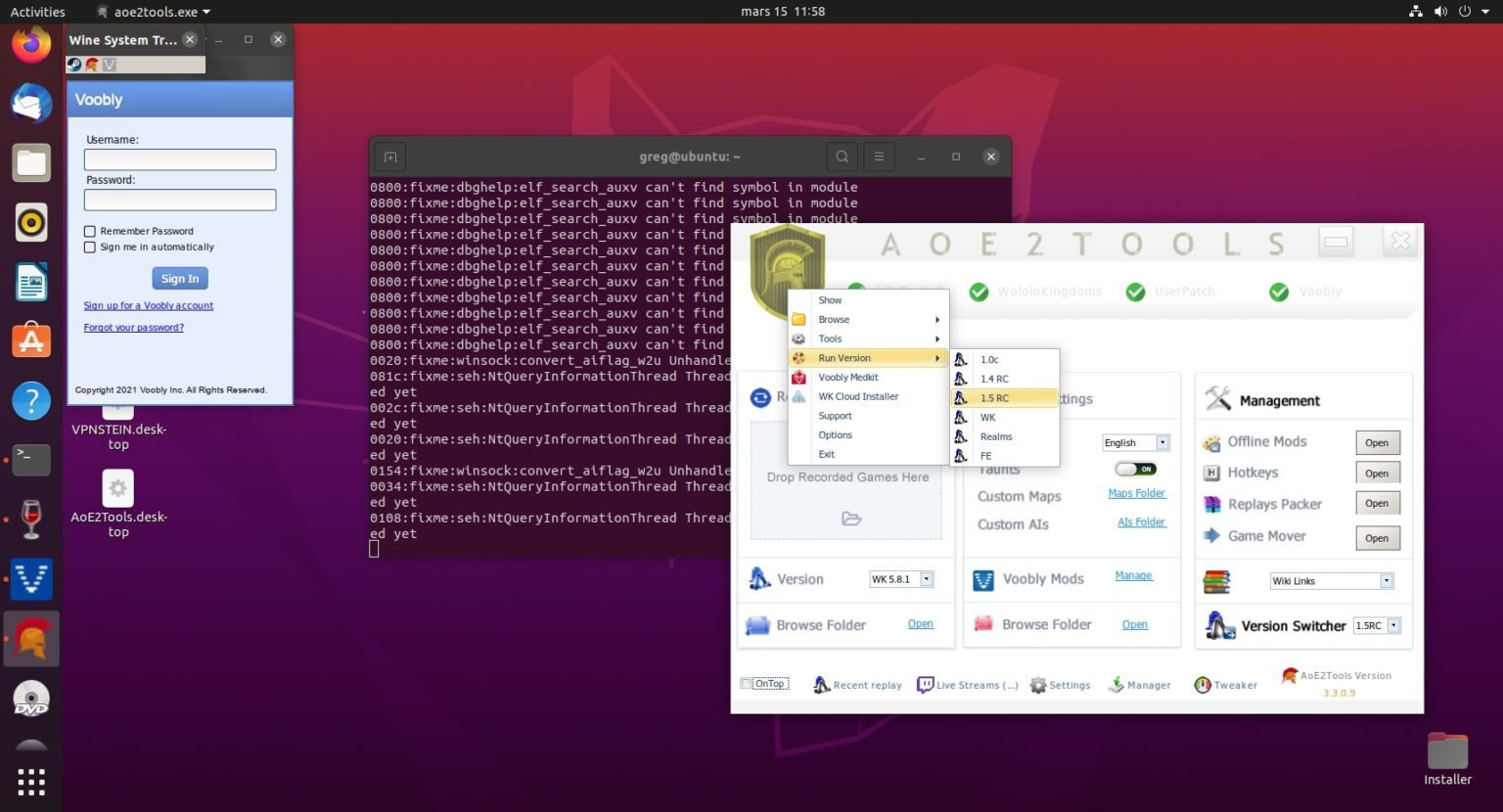Open AoE2Tools Settings gear
The image size is (1503, 812).
tap(1037, 684)
